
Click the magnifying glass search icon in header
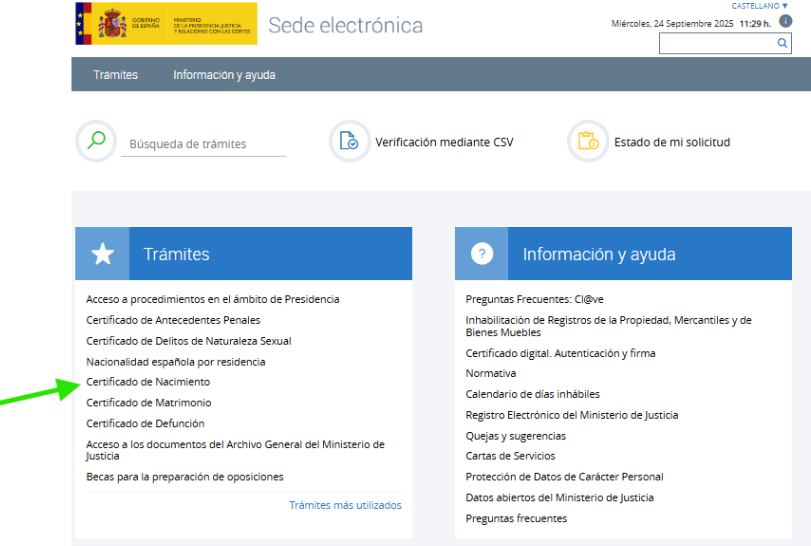[x=782, y=44]
